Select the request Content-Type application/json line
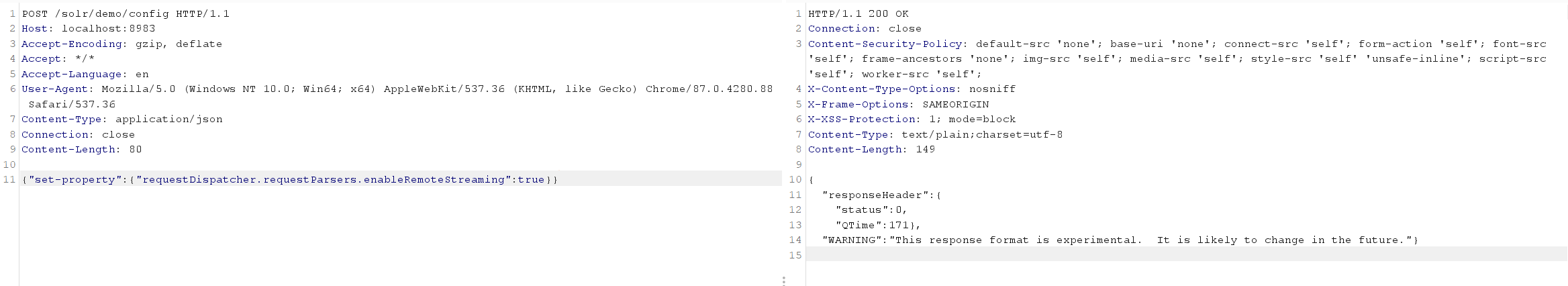 pos(121,119)
